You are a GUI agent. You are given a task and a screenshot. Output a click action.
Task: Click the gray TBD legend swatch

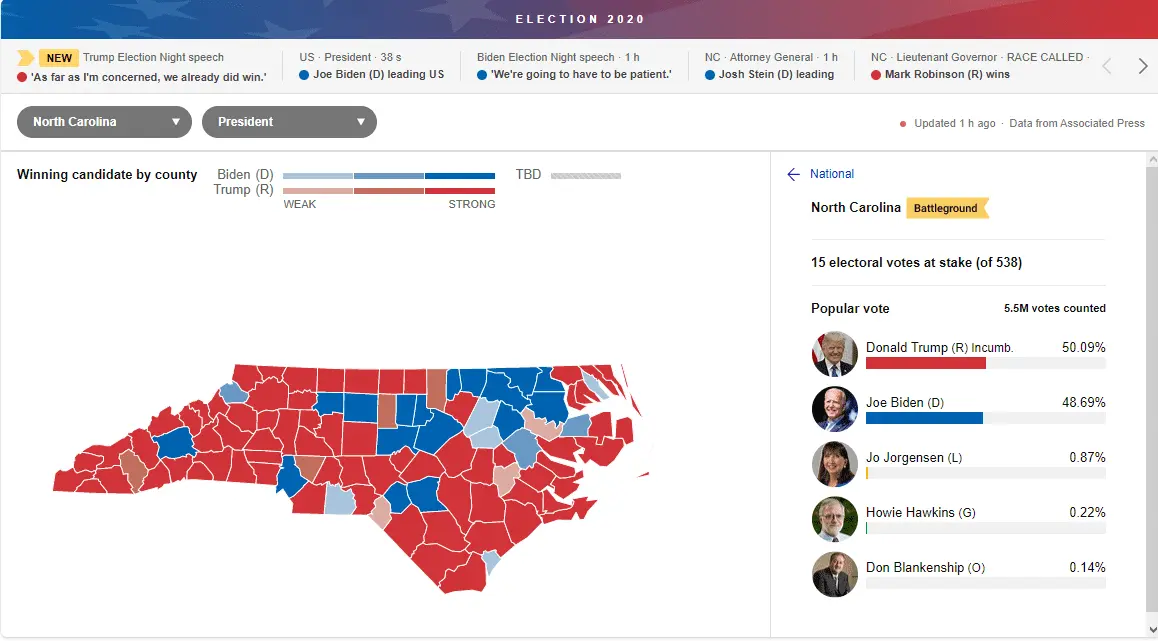pyautogui.click(x=586, y=176)
